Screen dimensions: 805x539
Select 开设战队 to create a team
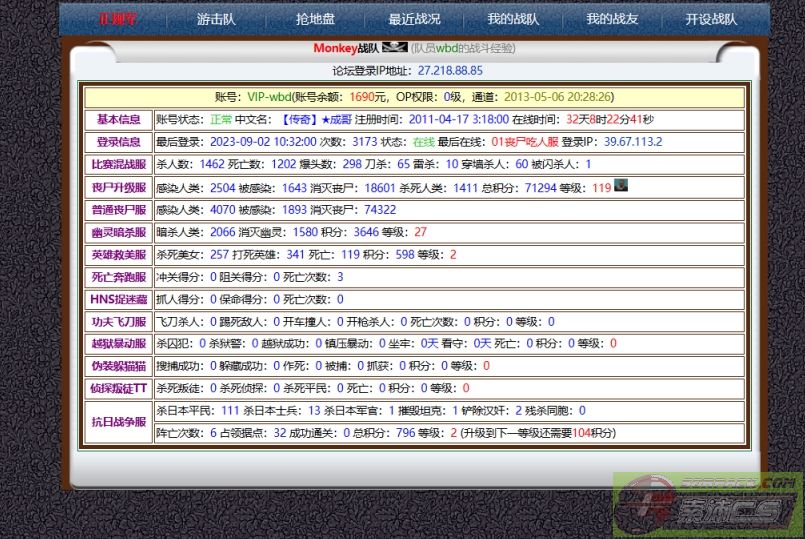[x=711, y=19]
